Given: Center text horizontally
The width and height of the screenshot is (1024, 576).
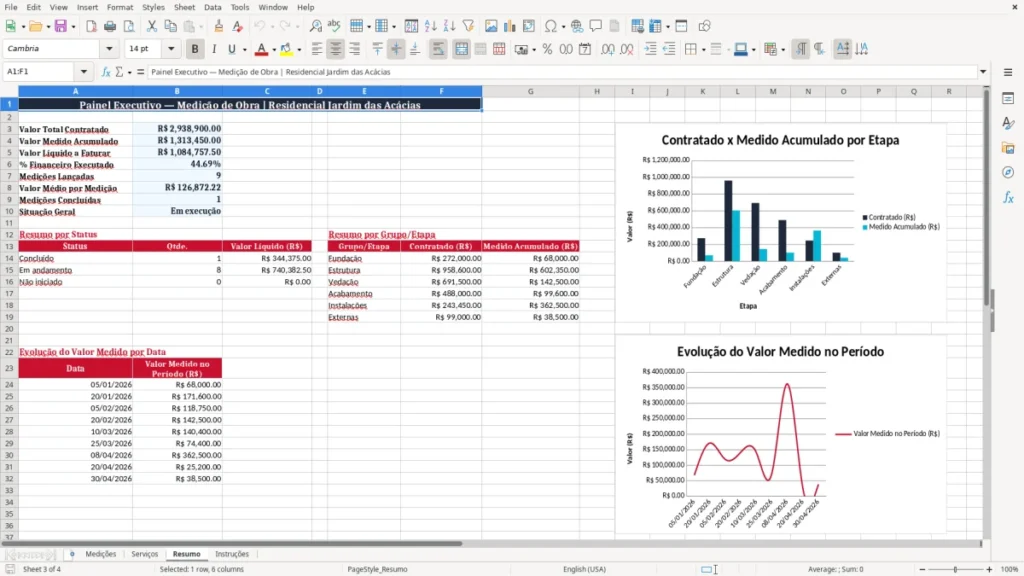Looking at the screenshot, I should (x=335, y=49).
